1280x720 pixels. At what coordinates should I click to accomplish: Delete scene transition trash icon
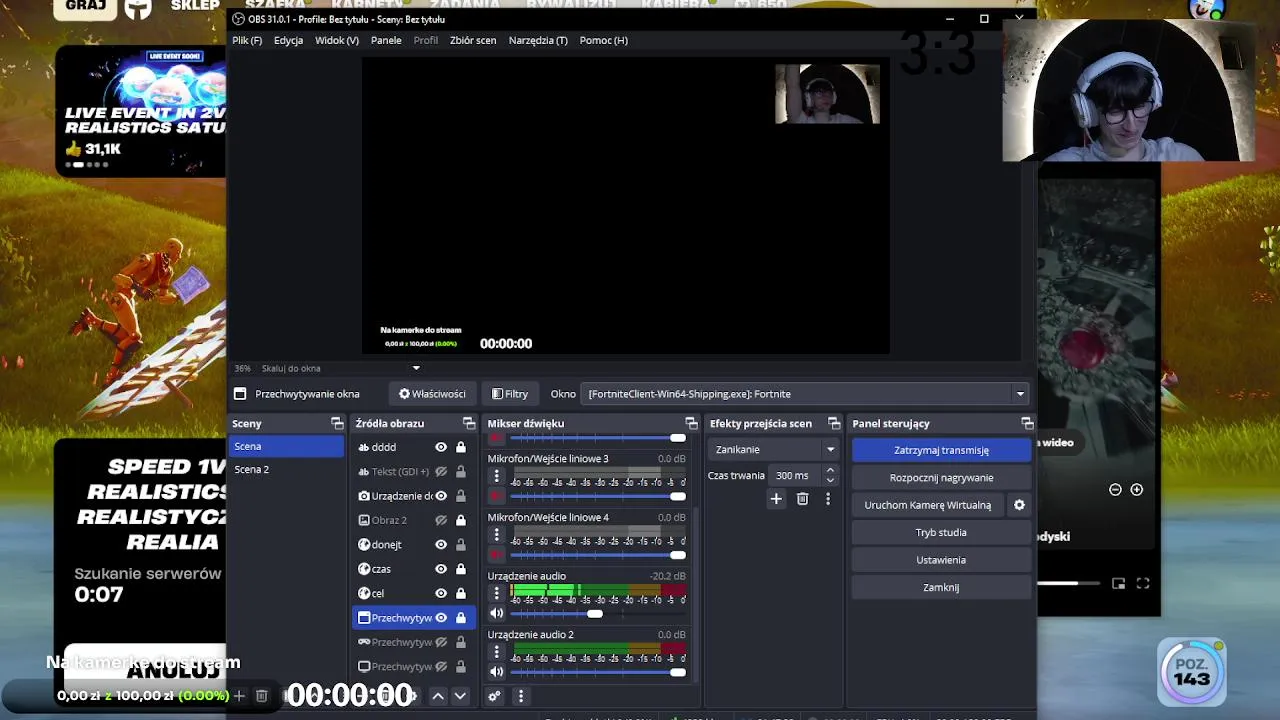click(802, 499)
